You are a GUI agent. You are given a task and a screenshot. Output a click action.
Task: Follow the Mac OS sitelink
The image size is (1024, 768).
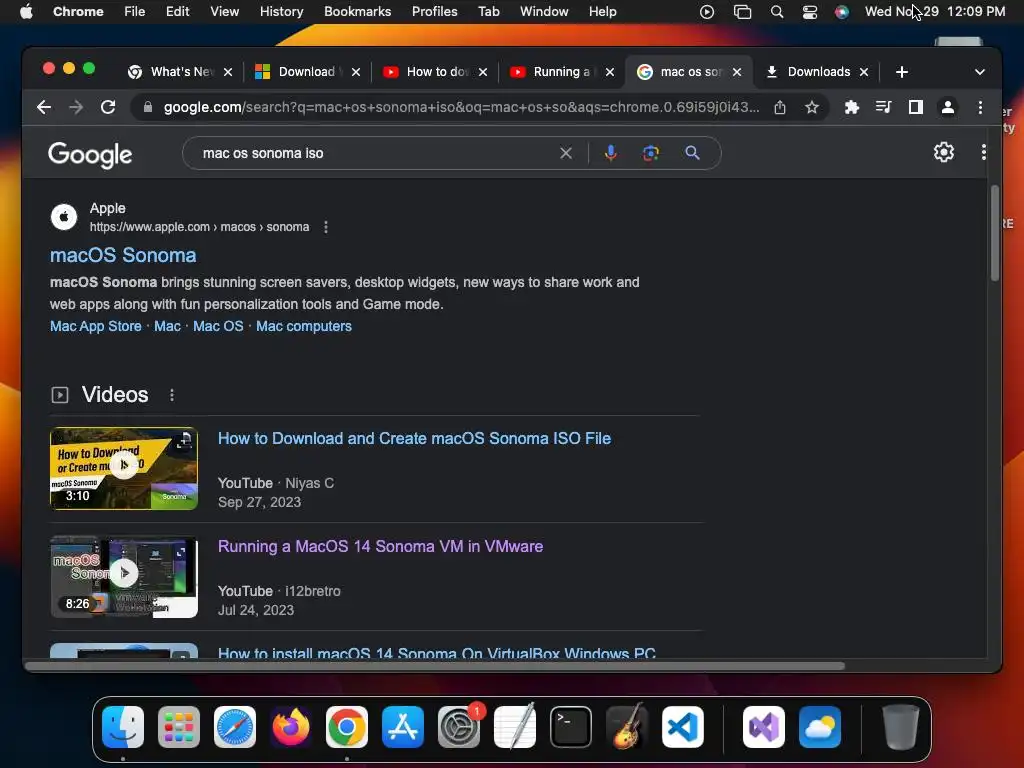218,326
